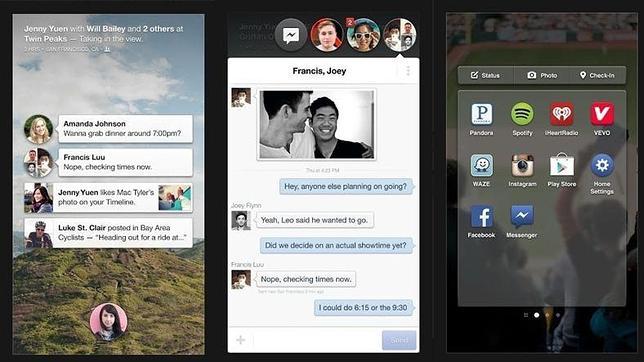Post a Status update
The width and height of the screenshot is (644, 362).
(485, 75)
